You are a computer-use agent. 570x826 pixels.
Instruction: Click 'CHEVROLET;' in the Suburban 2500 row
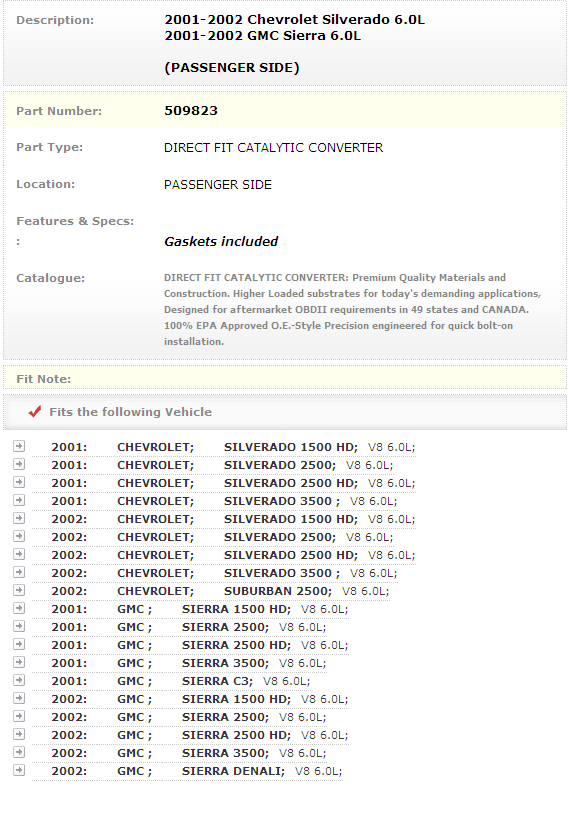click(155, 591)
